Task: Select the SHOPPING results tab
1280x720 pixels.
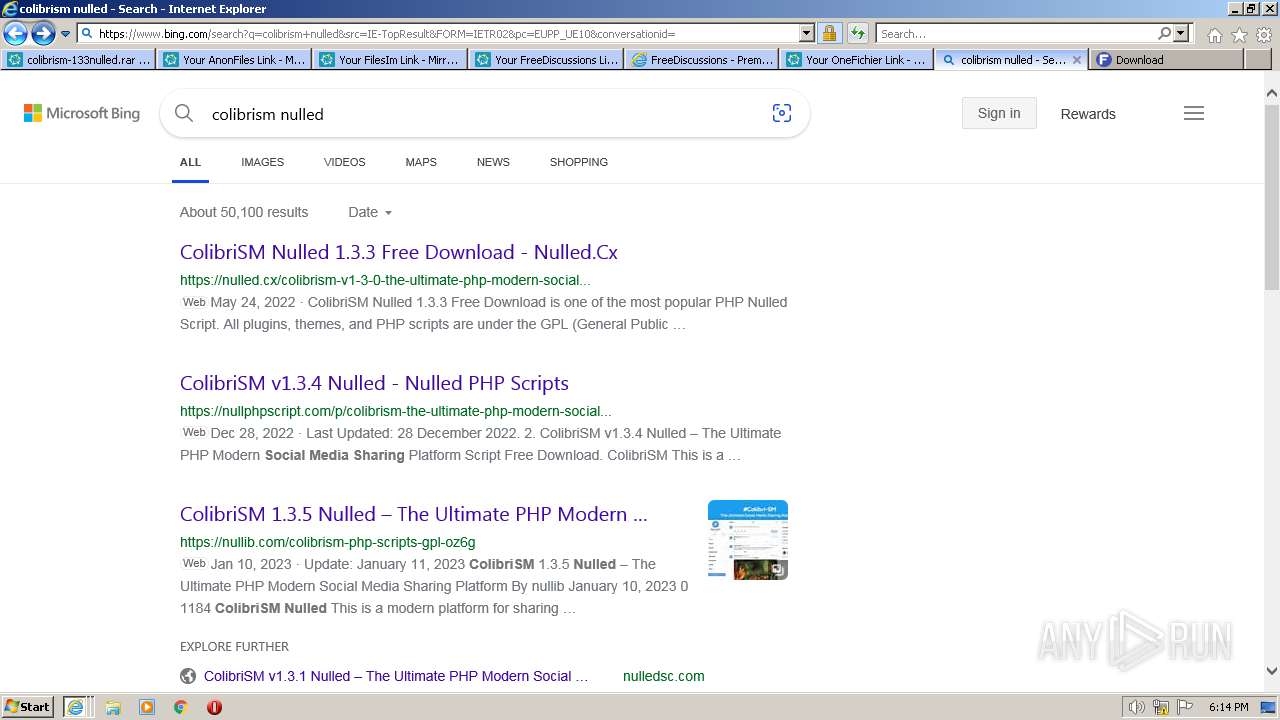Action: pyautogui.click(x=578, y=162)
